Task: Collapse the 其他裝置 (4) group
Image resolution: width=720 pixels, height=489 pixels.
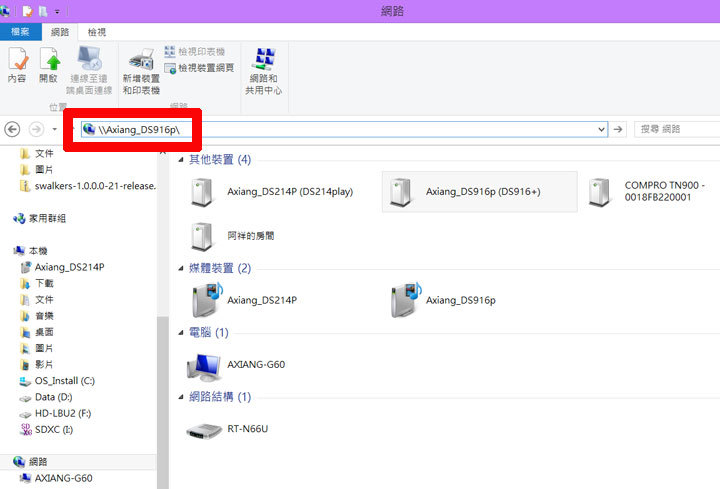Action: click(x=181, y=159)
